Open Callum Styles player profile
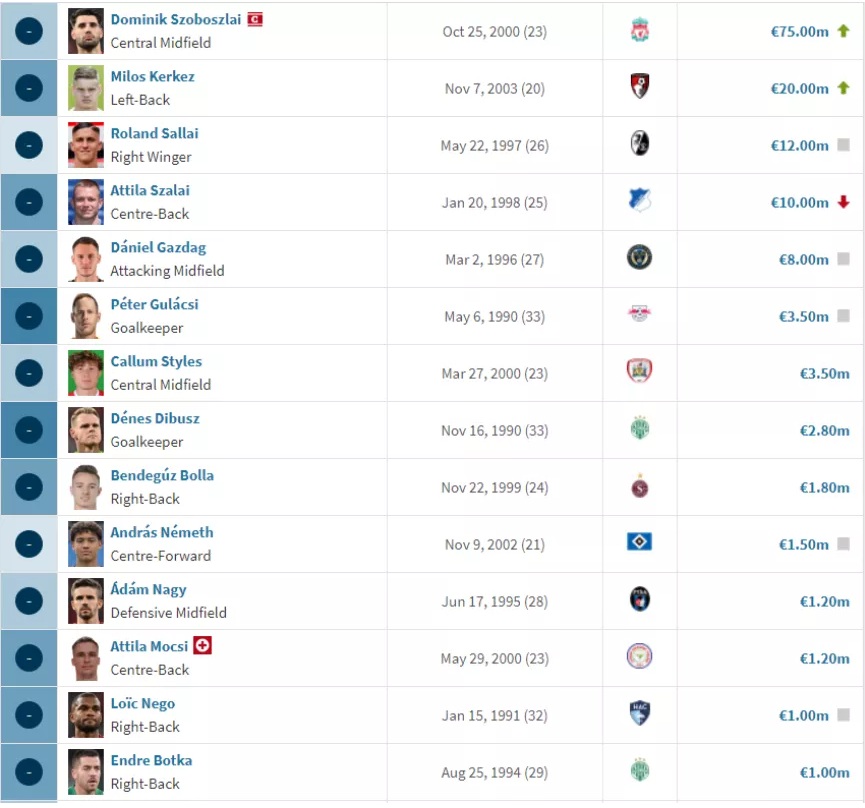The width and height of the screenshot is (865, 808). pyautogui.click(x=156, y=361)
